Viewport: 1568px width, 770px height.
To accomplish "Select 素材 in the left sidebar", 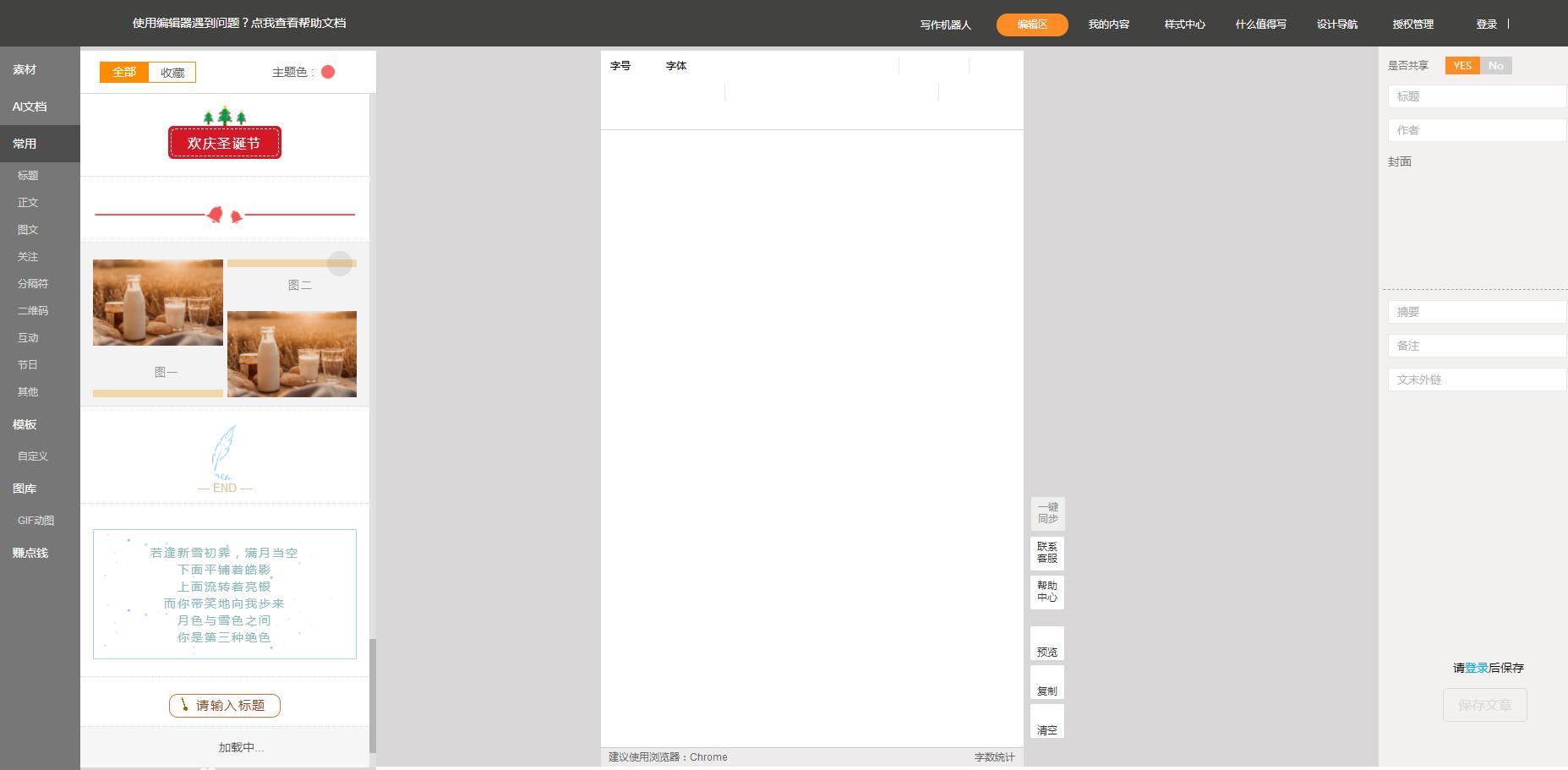I will (x=40, y=70).
